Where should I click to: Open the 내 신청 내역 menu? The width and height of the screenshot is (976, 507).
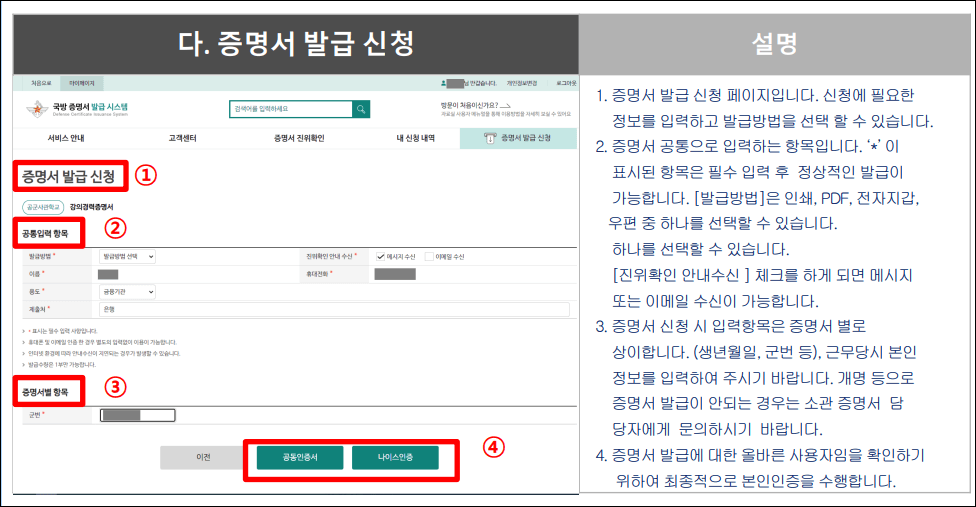click(414, 139)
